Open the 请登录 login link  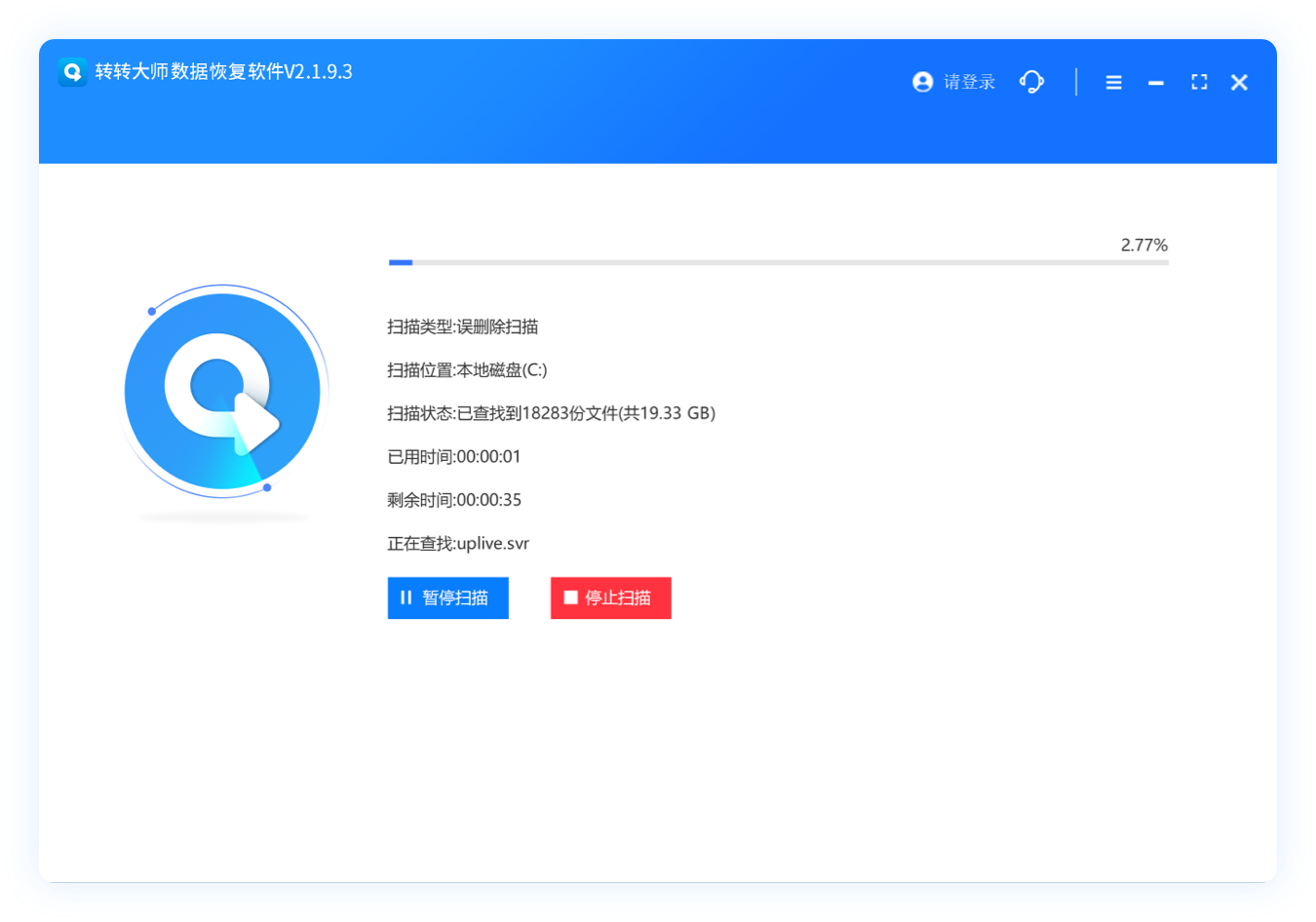pyautogui.click(x=969, y=82)
